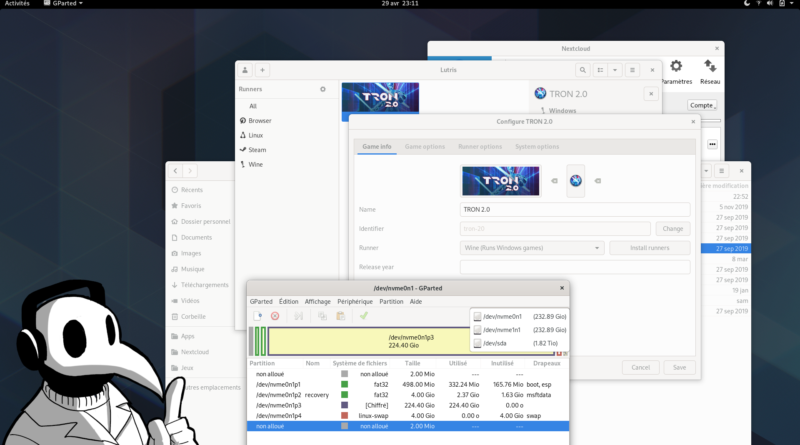
Task: Select the TRON 2.0 game thumbnail in Lutris
Action: point(380,98)
